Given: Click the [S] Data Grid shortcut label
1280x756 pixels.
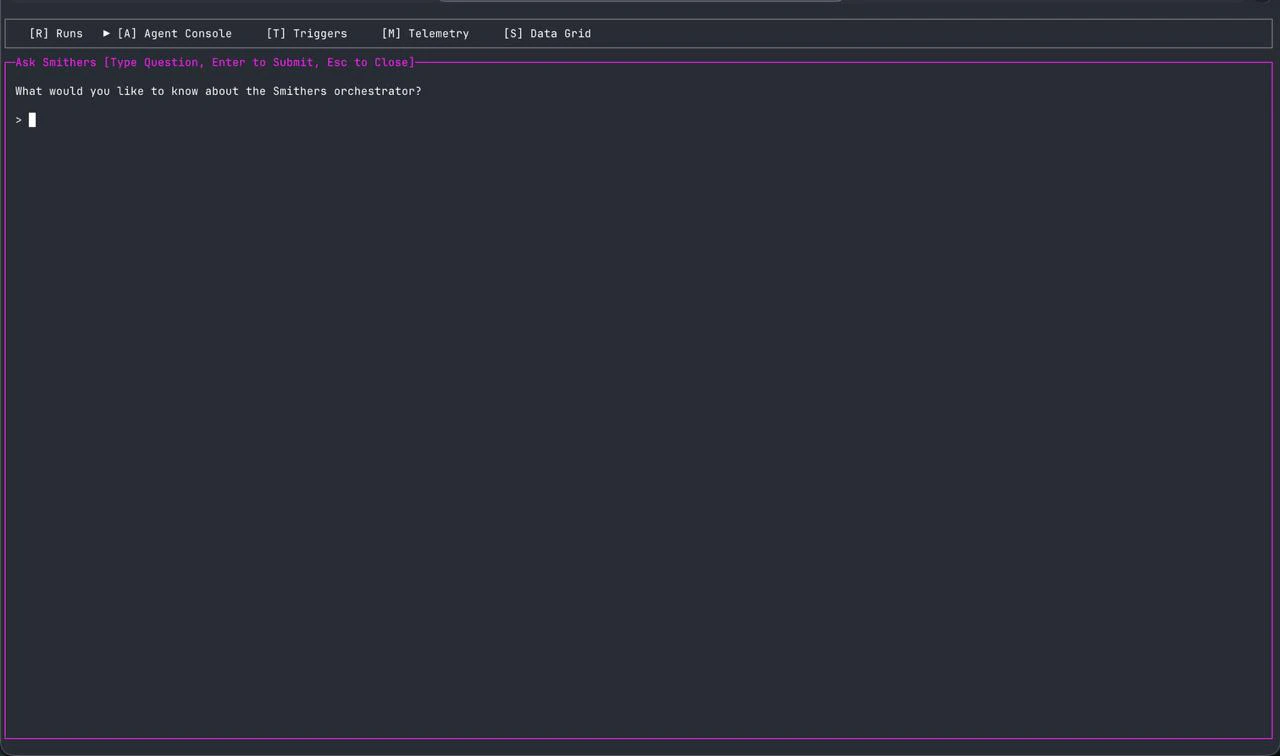Looking at the screenshot, I should click(x=513, y=33).
